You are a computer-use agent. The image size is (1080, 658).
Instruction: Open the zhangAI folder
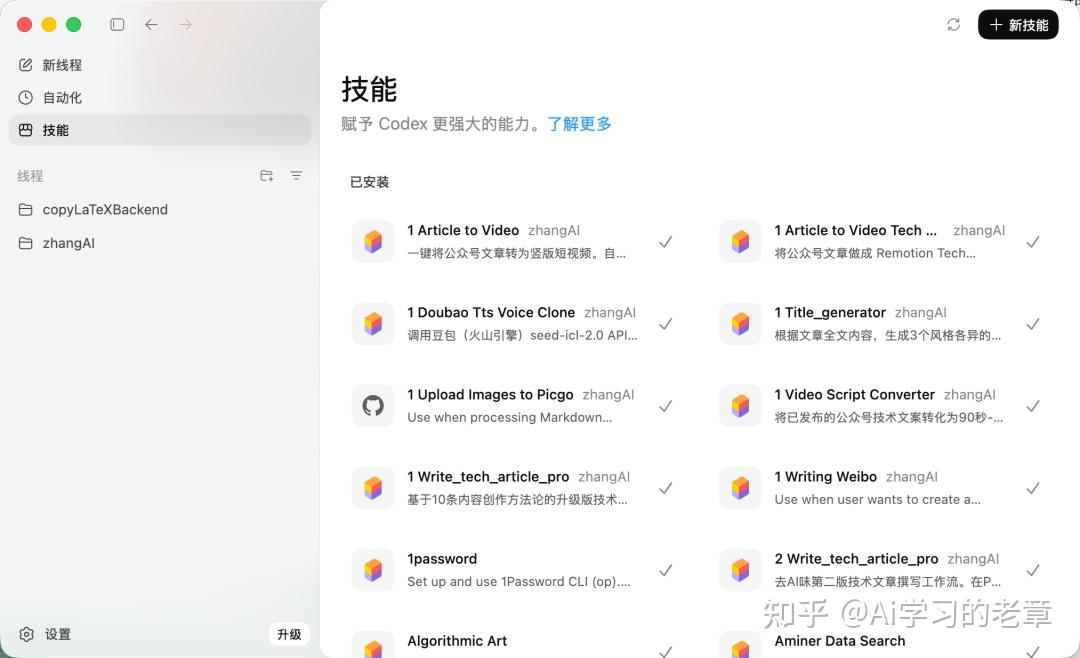coord(160,243)
